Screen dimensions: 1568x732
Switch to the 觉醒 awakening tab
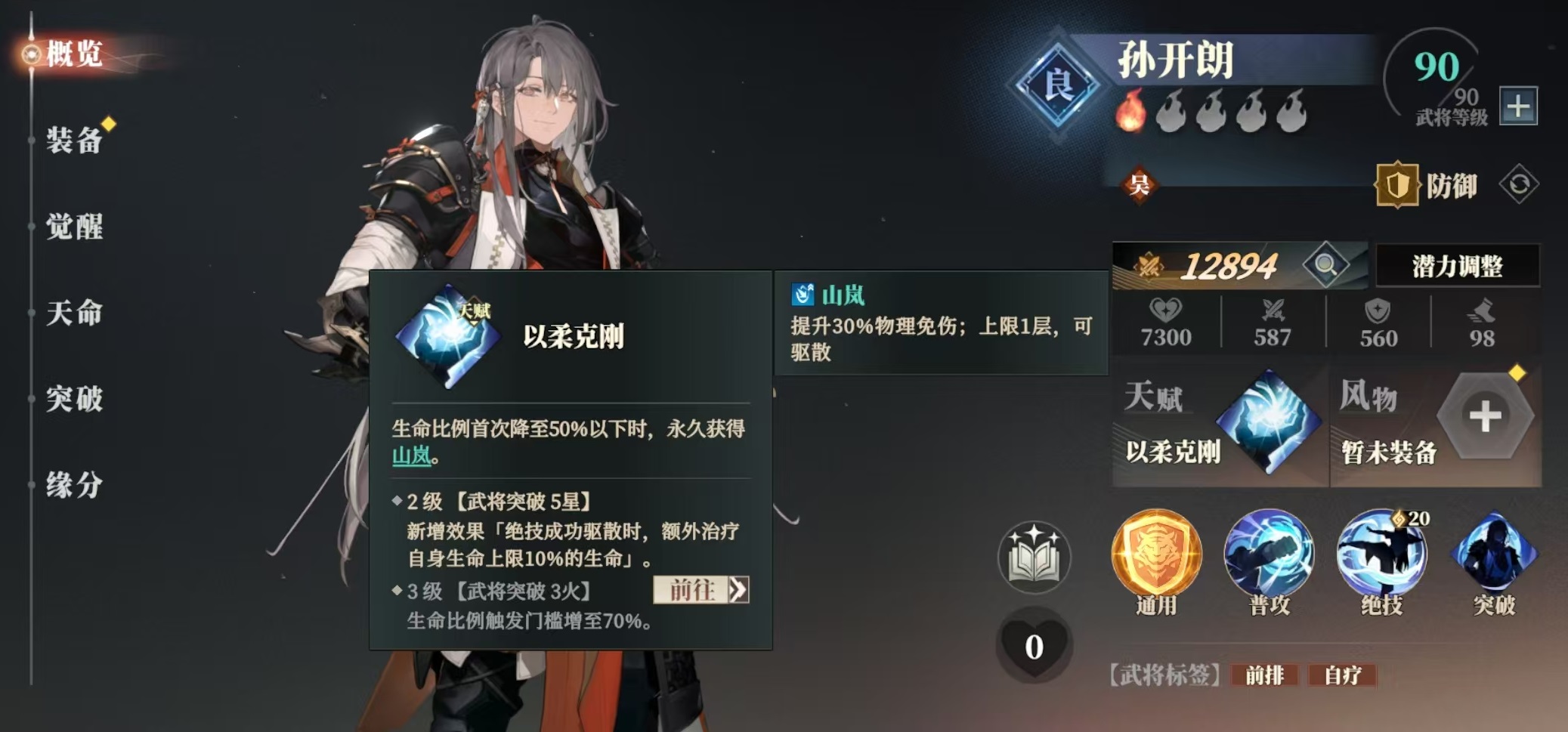point(74,226)
